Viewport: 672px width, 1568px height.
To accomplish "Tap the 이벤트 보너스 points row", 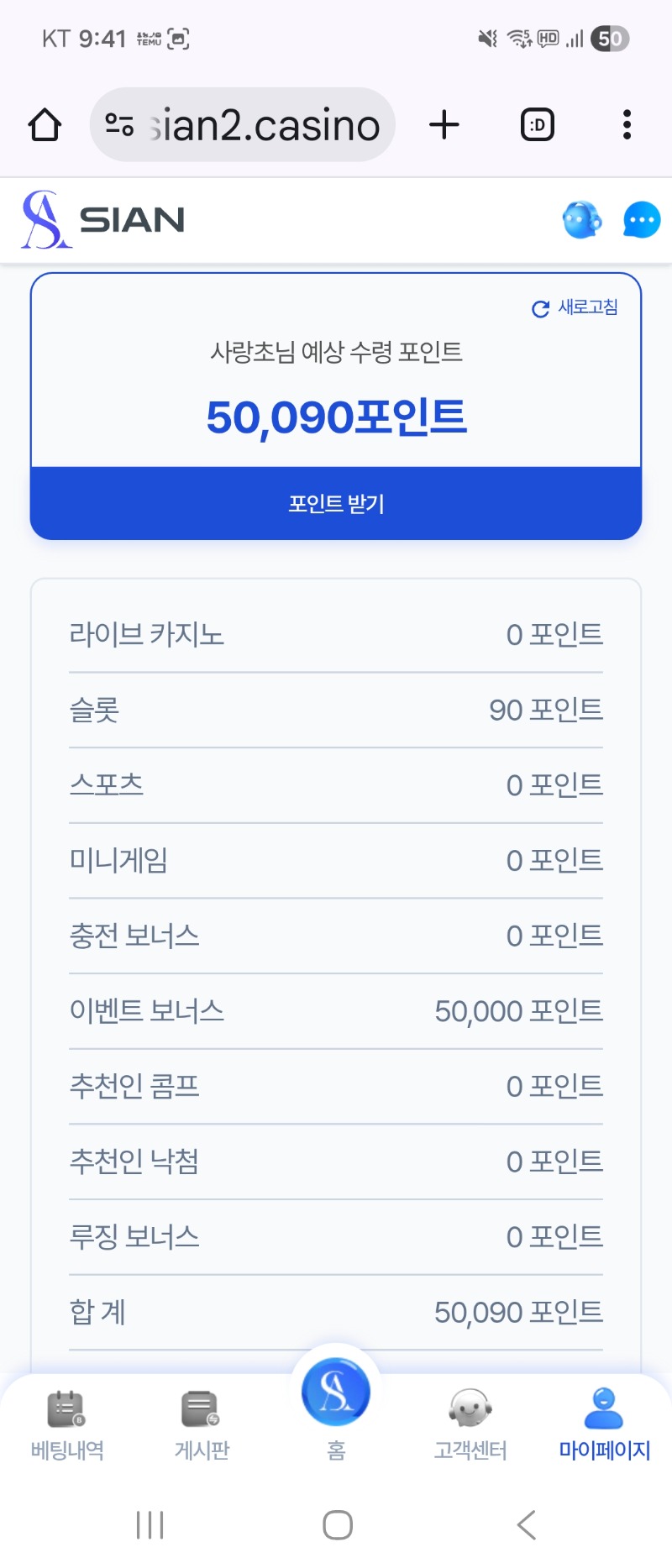I will (336, 1011).
